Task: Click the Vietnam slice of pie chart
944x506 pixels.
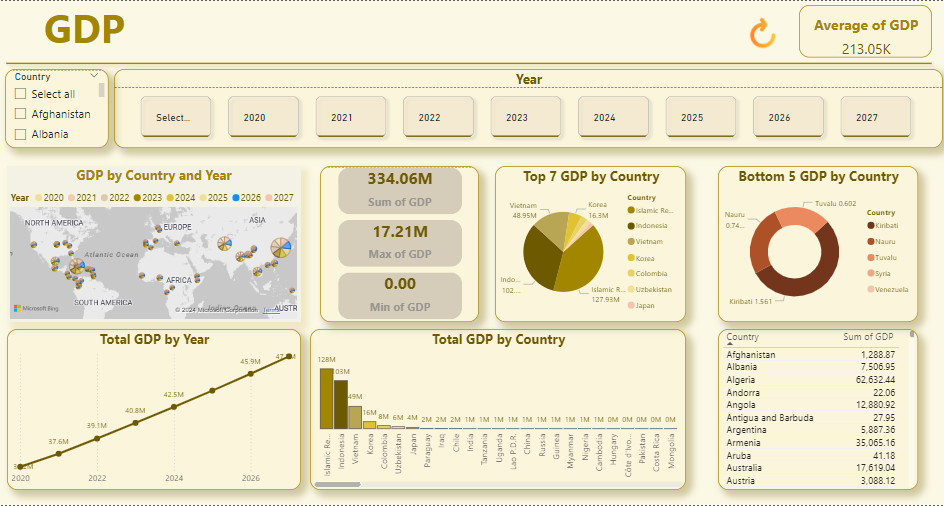Action: [x=551, y=226]
